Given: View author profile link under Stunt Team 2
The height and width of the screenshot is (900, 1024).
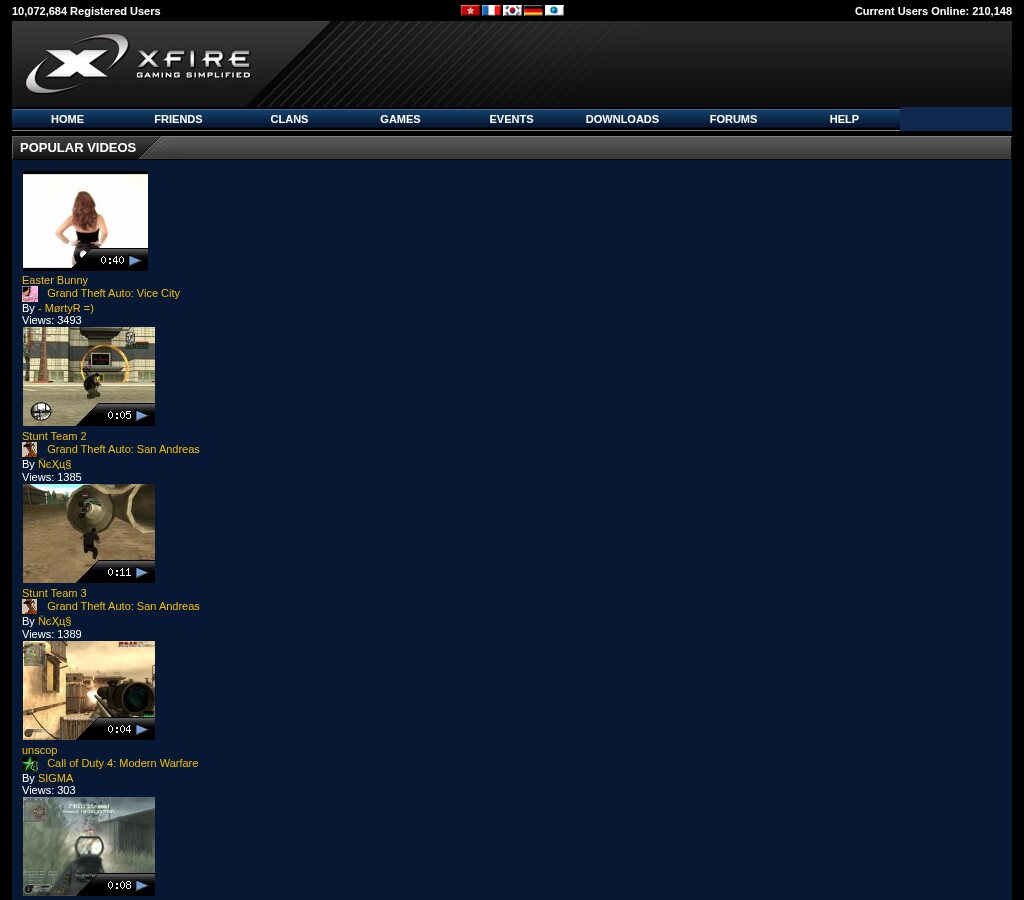Looking at the screenshot, I should pos(55,464).
